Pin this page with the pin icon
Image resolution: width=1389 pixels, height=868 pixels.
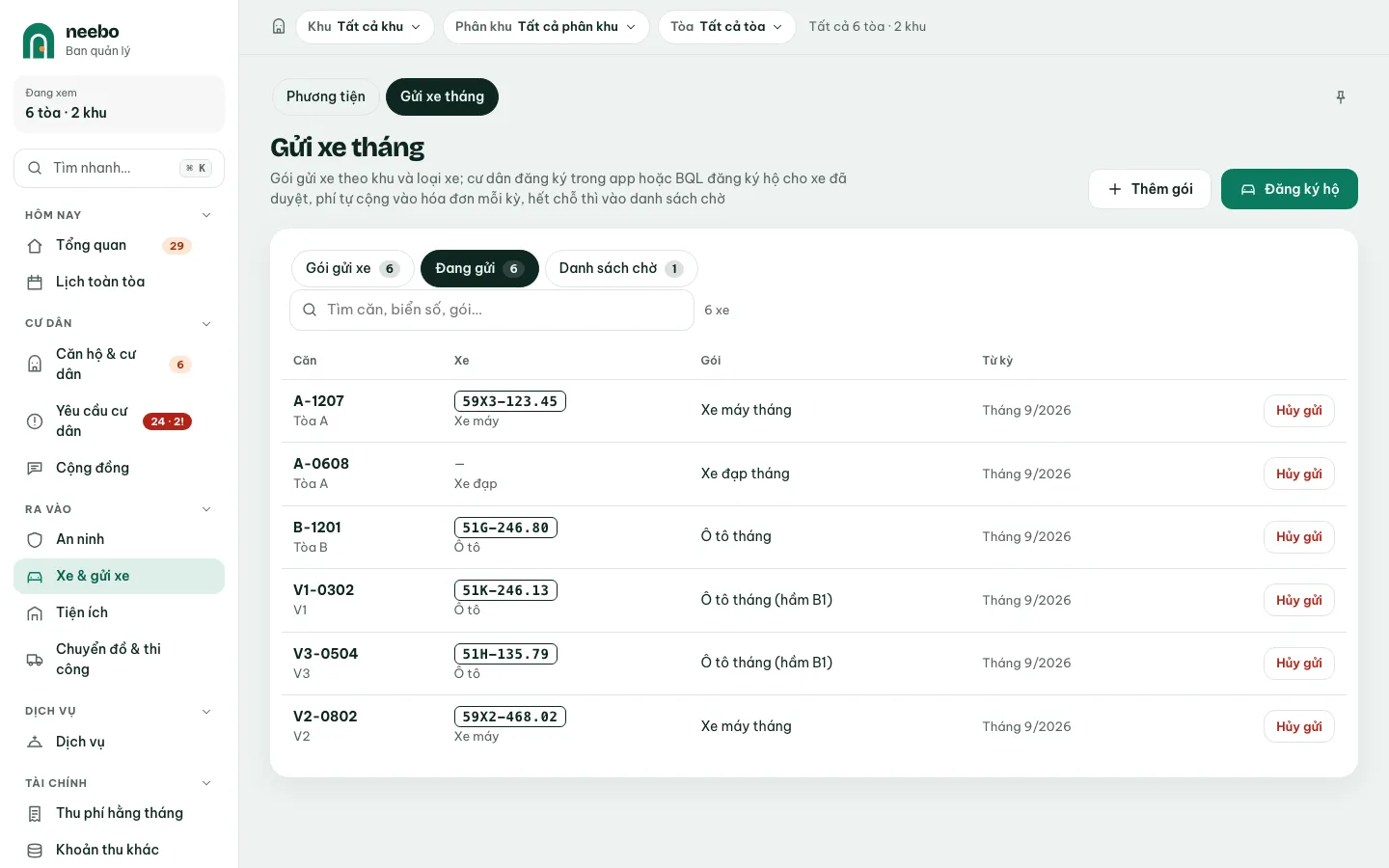pos(1341,96)
